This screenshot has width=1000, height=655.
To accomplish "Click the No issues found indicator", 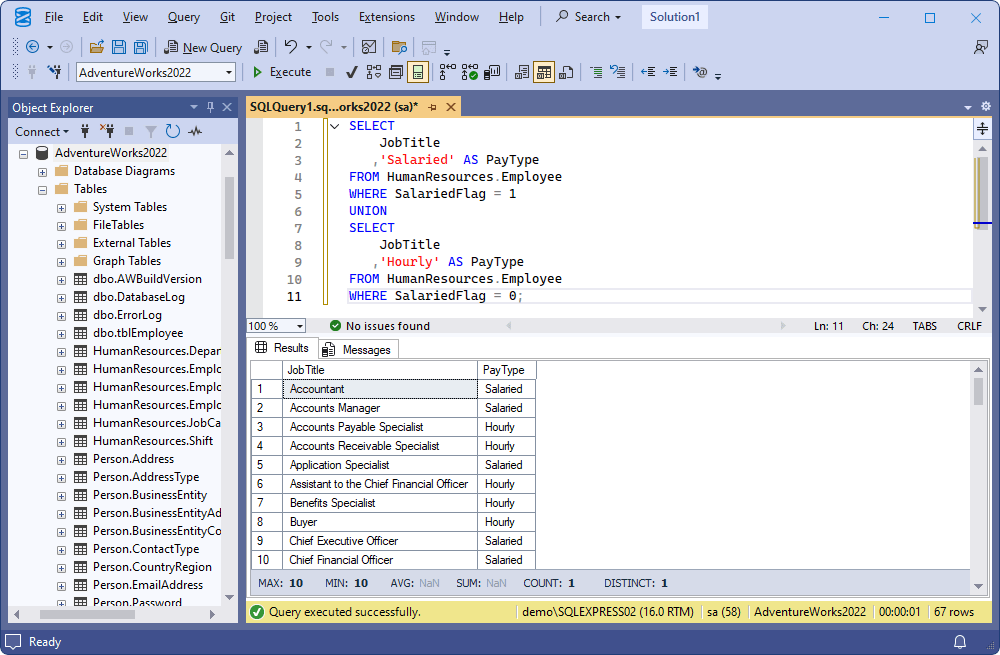I will [x=380, y=326].
